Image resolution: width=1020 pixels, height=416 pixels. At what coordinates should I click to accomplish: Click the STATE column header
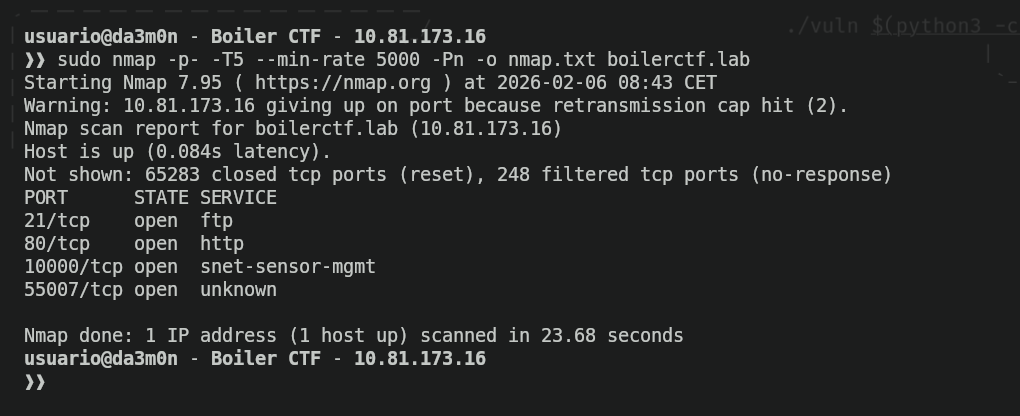[x=161, y=198]
